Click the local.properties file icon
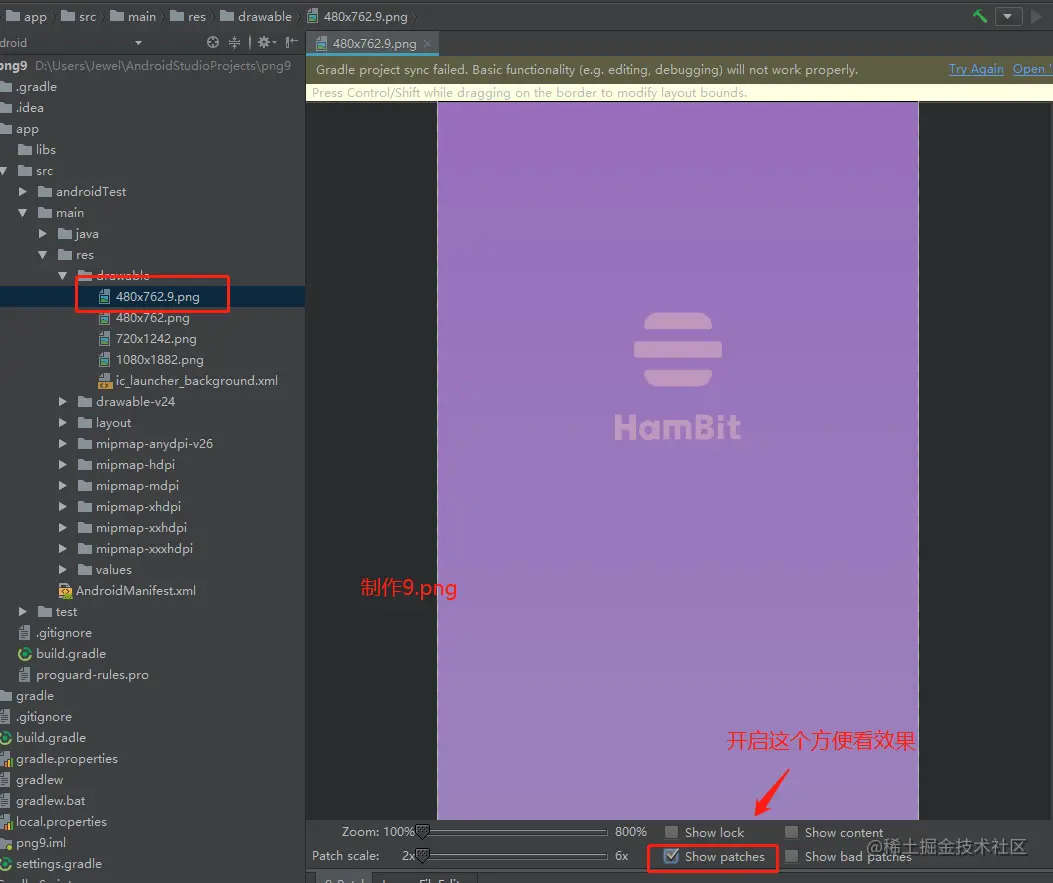This screenshot has height=883, width=1053. [x=6, y=822]
